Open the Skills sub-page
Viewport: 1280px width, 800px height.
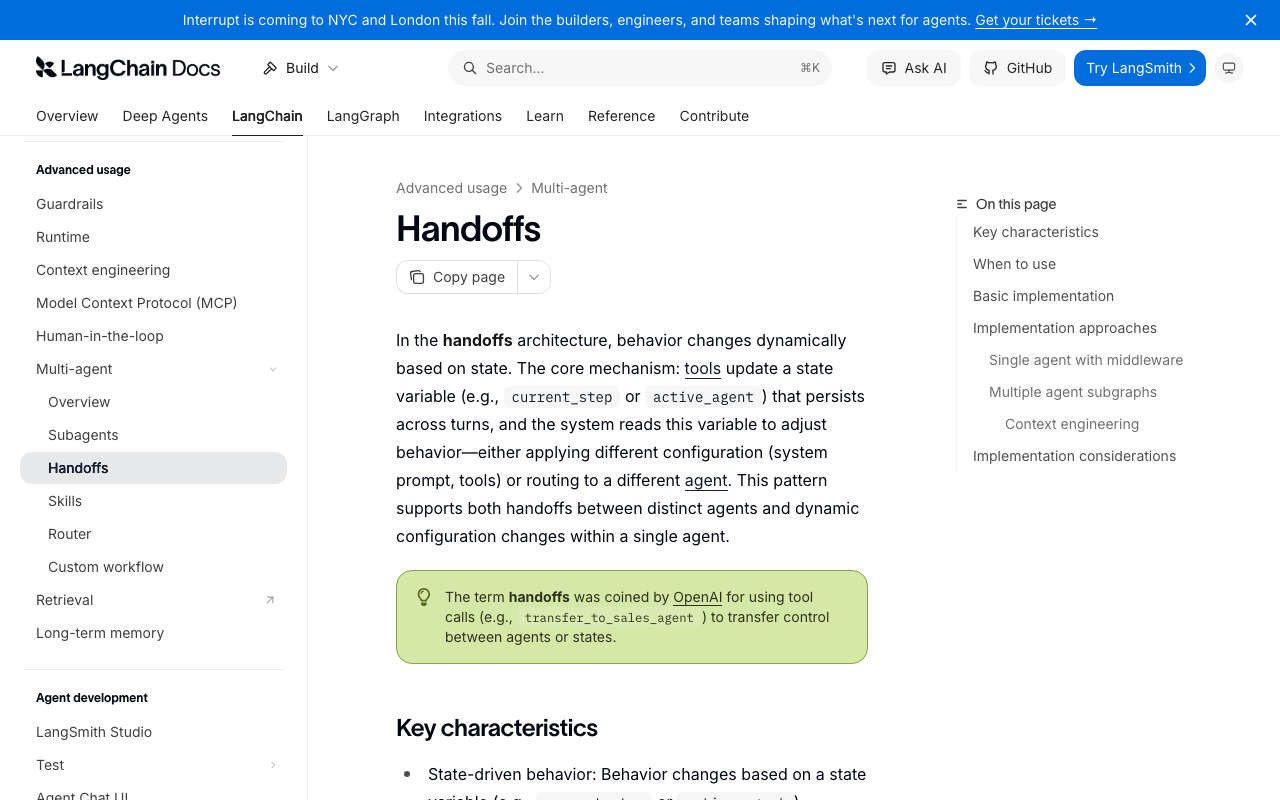[x=153, y=501]
